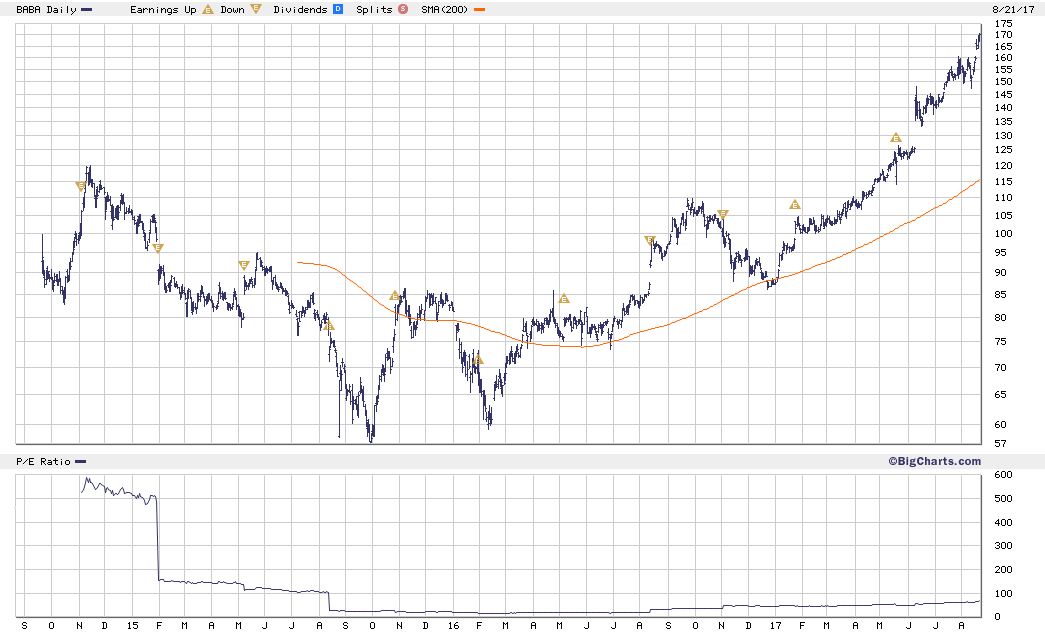Viewport: 1045px width, 635px height.
Task: Click the dark blue BABA Daily legend swatch
Action: click(87, 9)
